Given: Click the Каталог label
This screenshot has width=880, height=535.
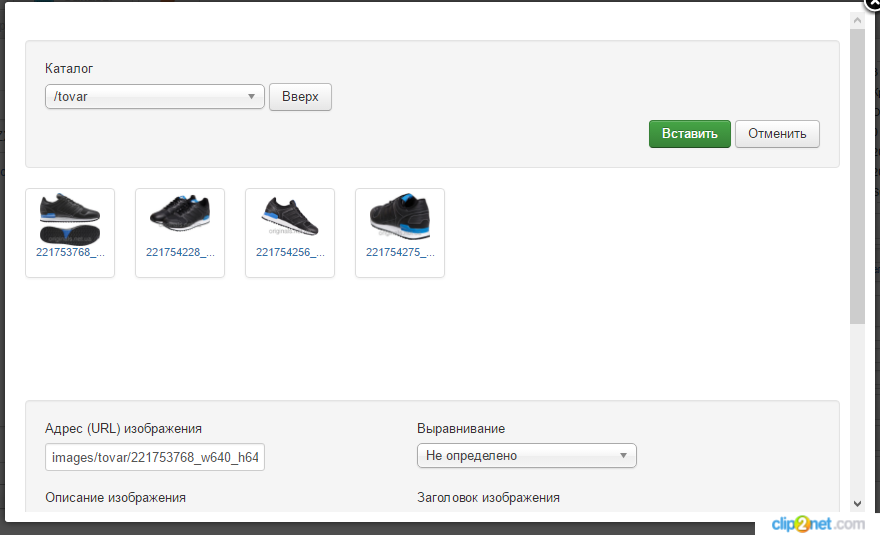Looking at the screenshot, I should (69, 68).
